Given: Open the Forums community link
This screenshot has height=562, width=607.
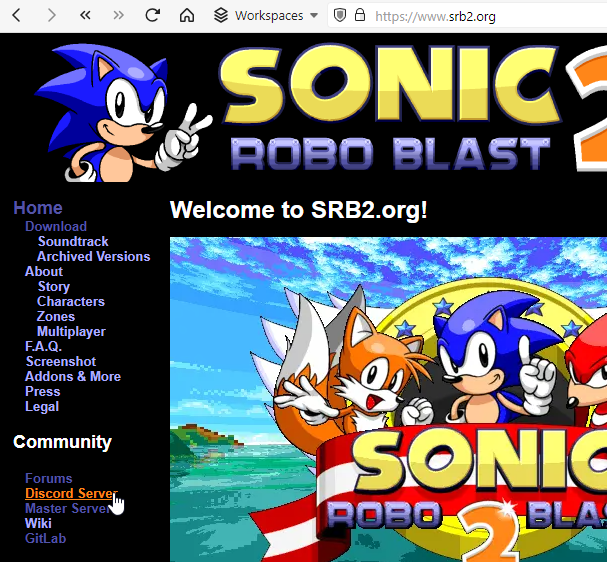Looking at the screenshot, I should [48, 478].
